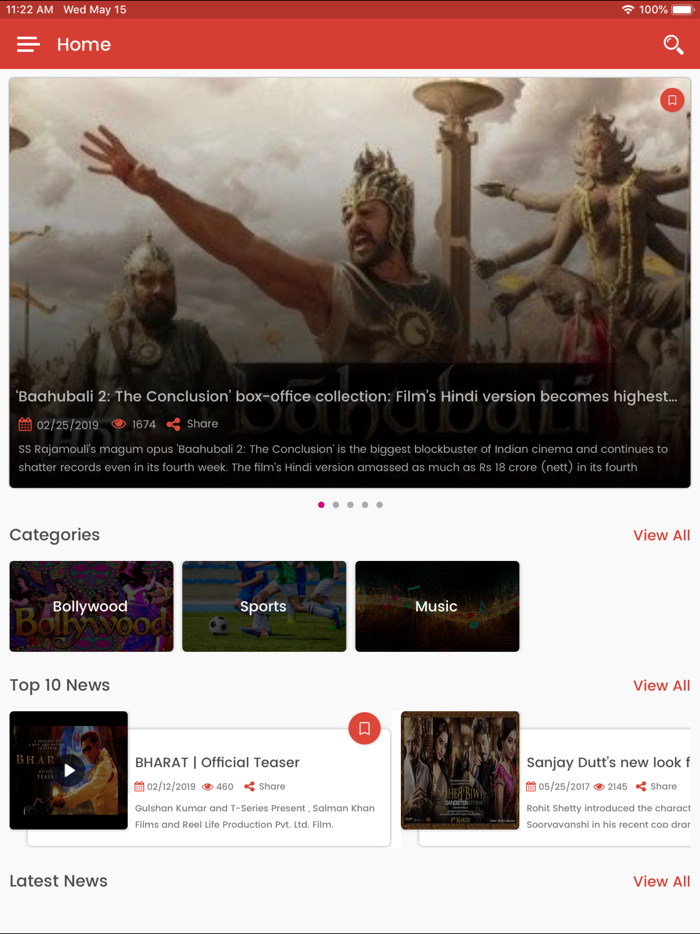Jump to the third carousel slide dot
Viewport: 700px width, 934px height.
(350, 505)
